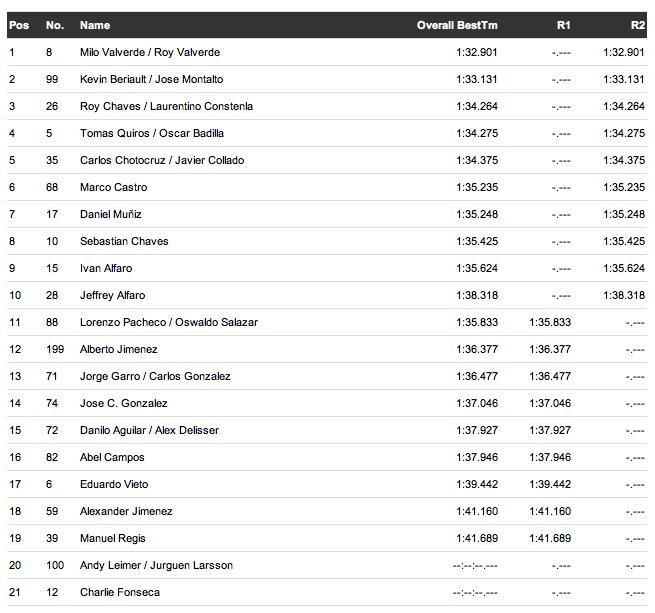Select the Milo Valverde / Roy Valverde entry
655x613 pixels.
(x=150, y=52)
